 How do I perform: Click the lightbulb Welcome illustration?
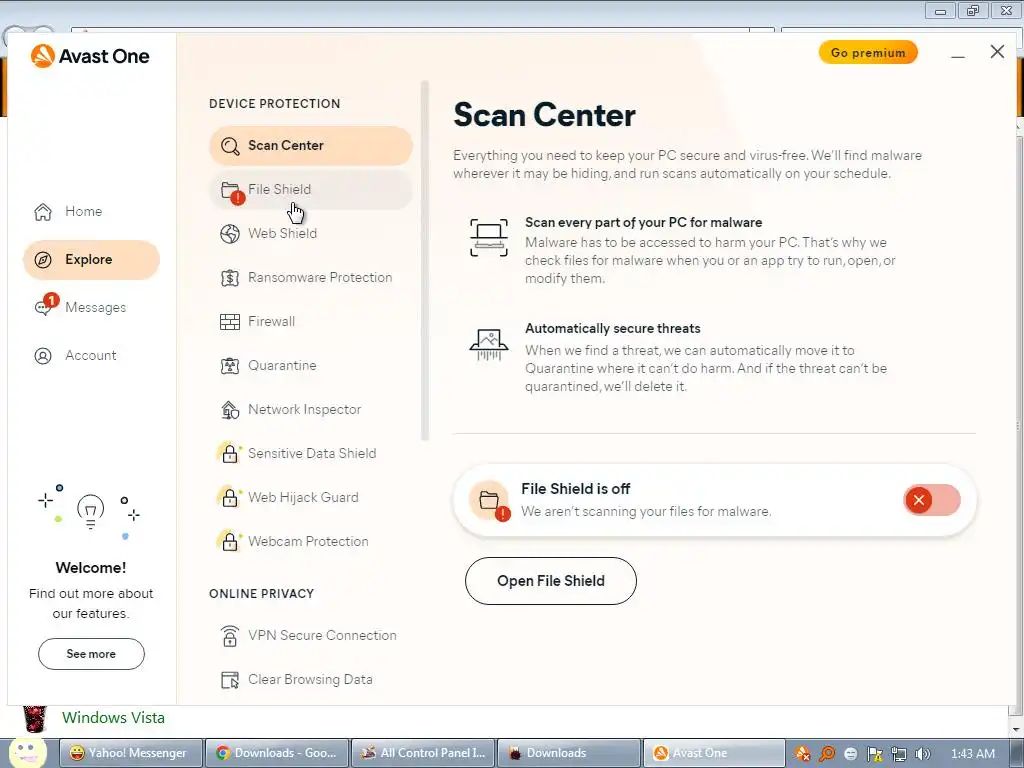(91, 511)
